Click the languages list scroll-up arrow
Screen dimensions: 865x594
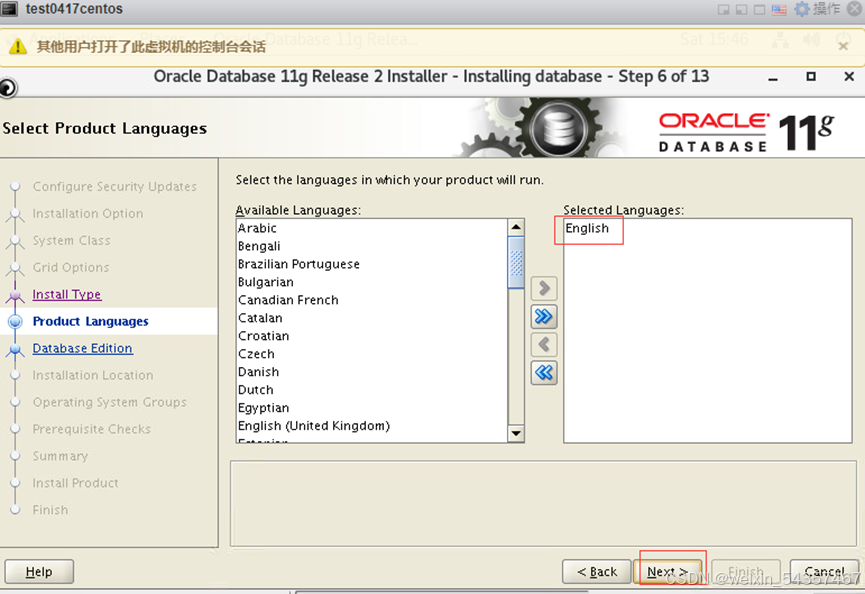pyautogui.click(x=516, y=228)
